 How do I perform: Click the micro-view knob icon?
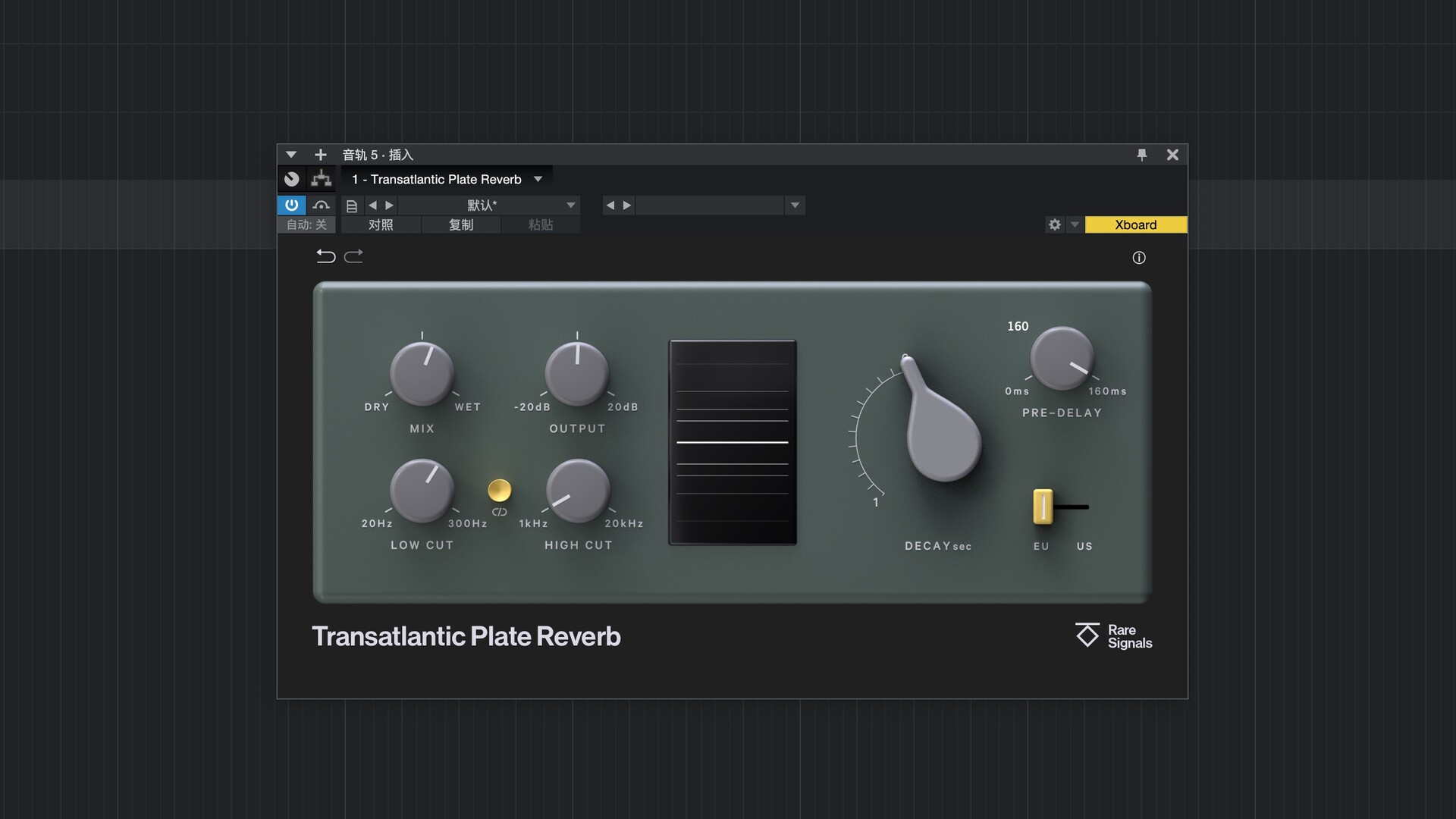pyautogui.click(x=292, y=179)
